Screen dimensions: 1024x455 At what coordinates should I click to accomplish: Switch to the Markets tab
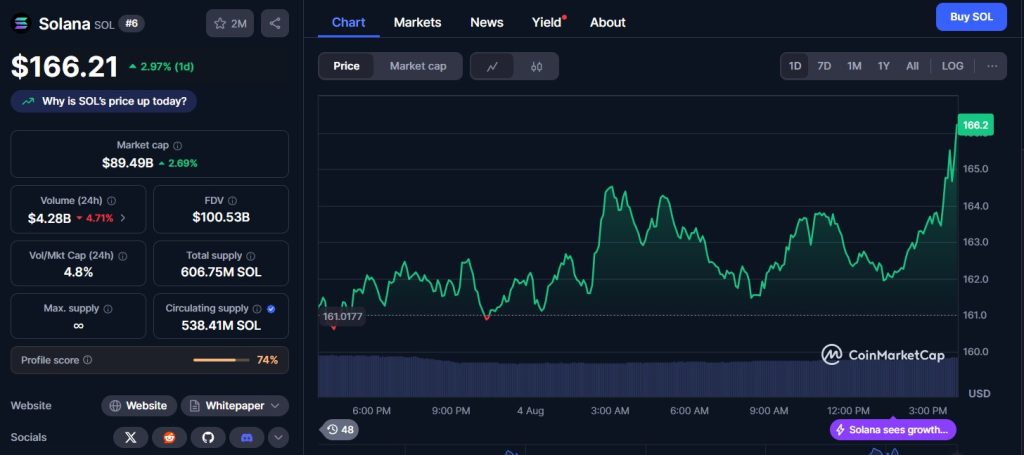(417, 22)
